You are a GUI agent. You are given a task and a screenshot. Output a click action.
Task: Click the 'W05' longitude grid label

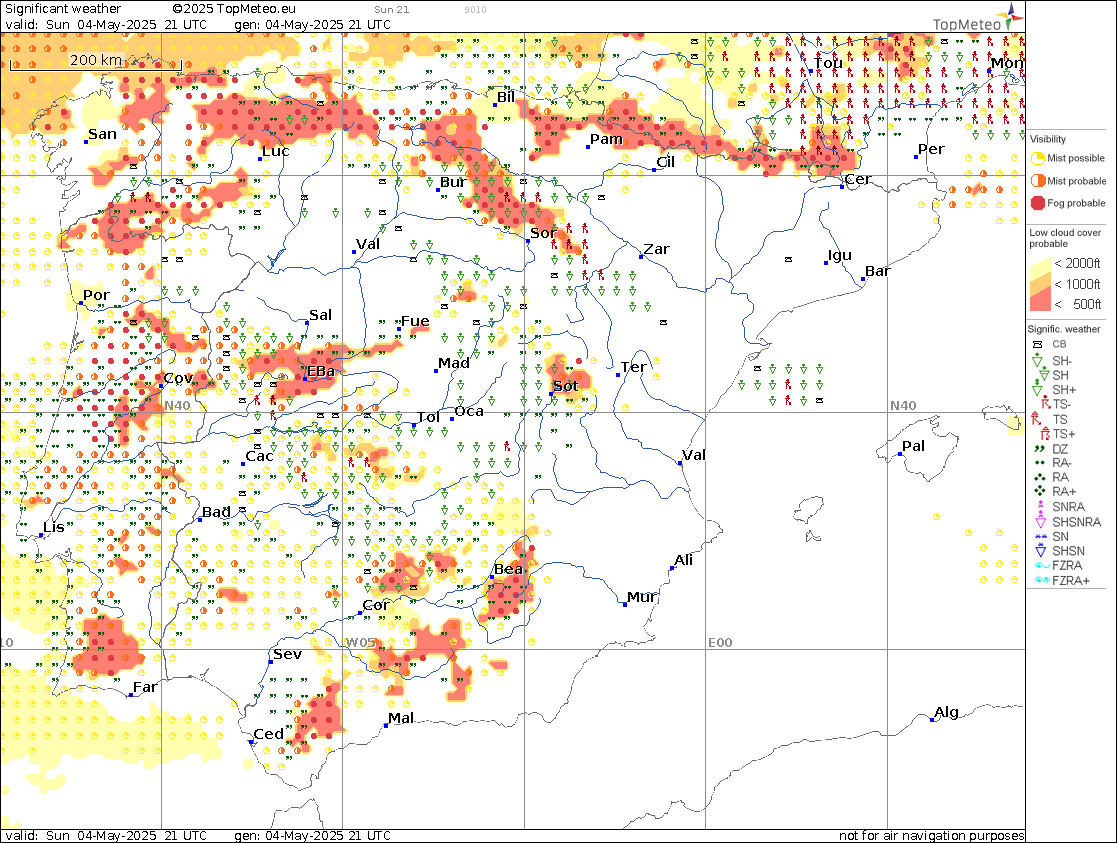[360, 642]
